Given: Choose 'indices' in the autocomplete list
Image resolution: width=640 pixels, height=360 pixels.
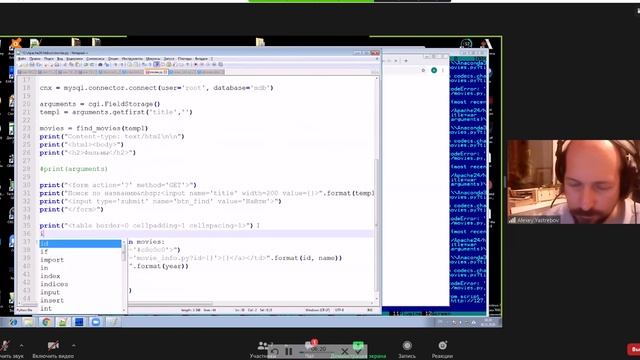Looking at the screenshot, I should pos(80,284).
